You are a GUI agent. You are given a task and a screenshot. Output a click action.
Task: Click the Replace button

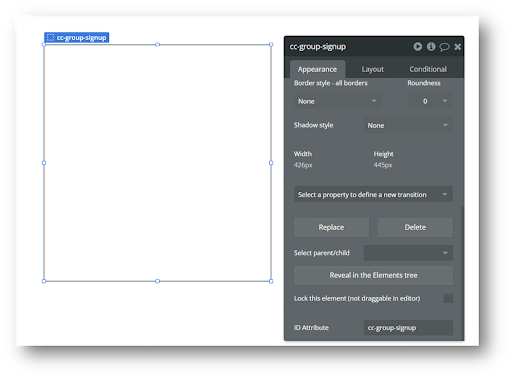click(x=331, y=227)
